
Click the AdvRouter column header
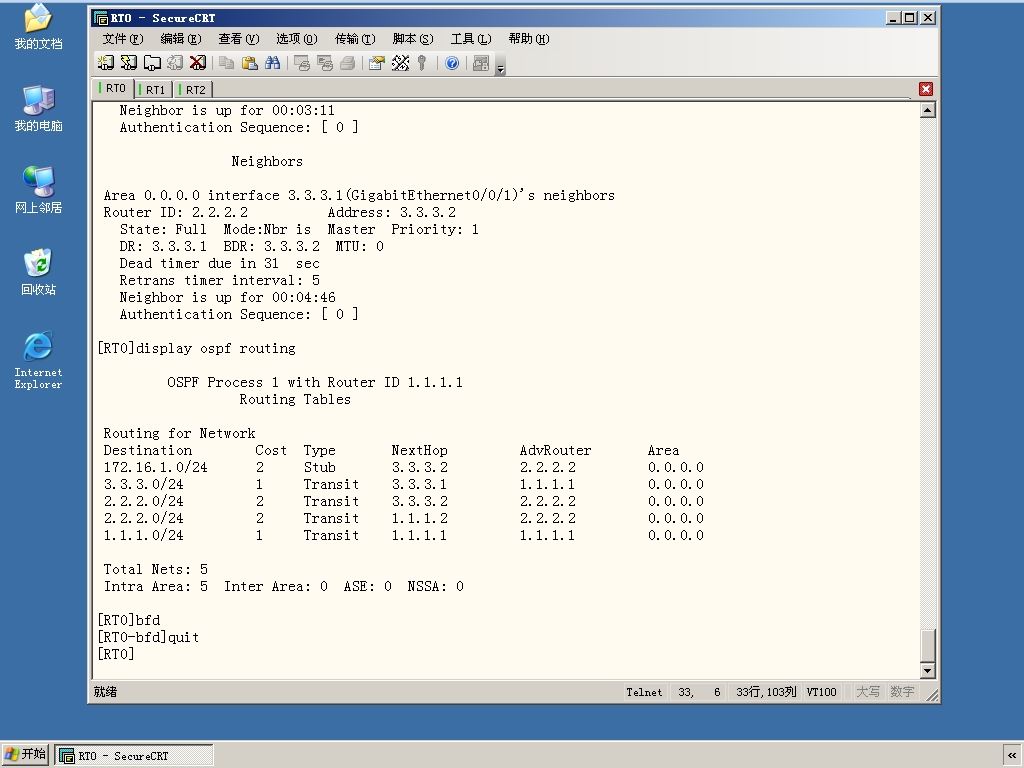[555, 450]
